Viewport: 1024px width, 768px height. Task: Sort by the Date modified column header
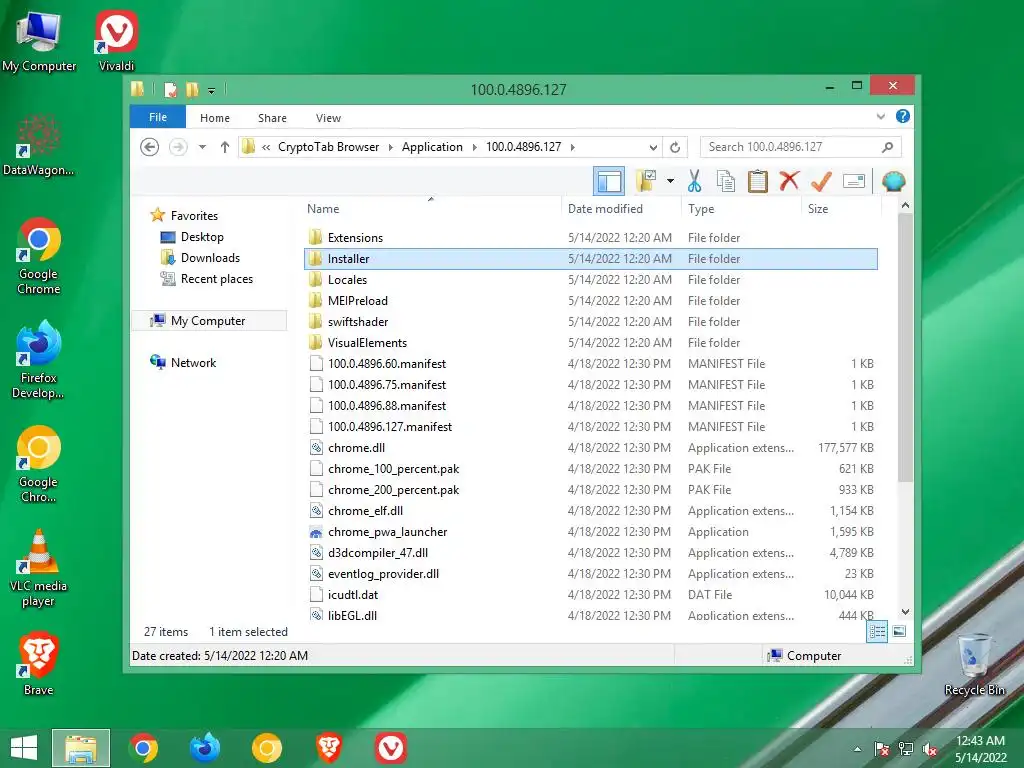605,208
